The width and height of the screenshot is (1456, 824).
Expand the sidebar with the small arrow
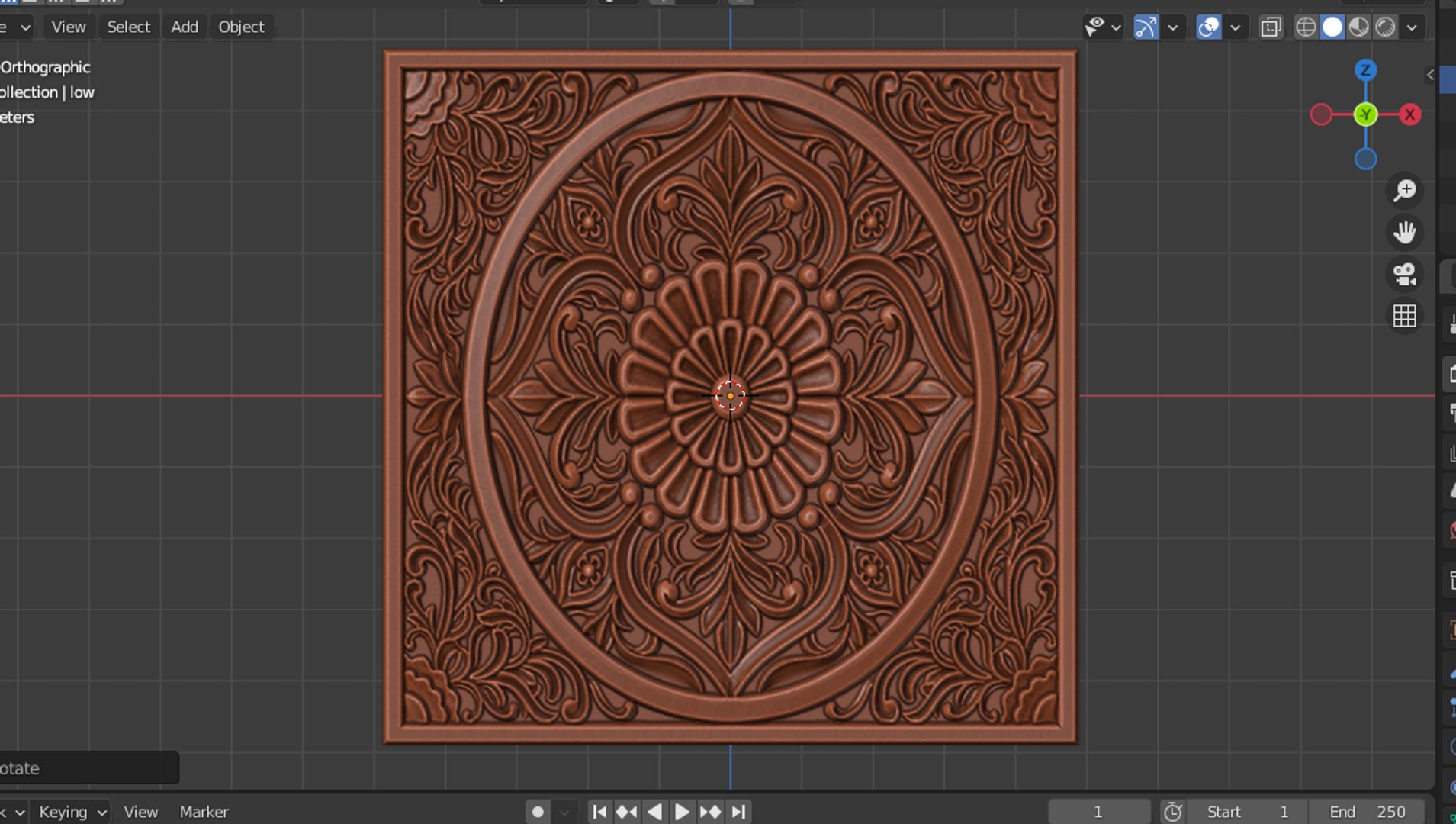1430,74
